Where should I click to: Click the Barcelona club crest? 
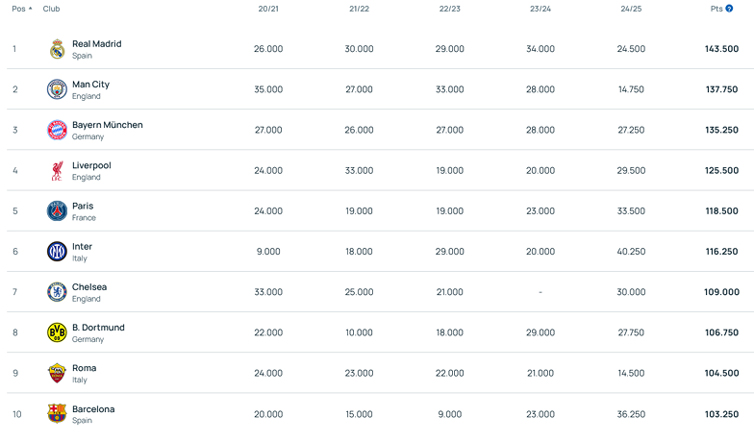pos(57,414)
